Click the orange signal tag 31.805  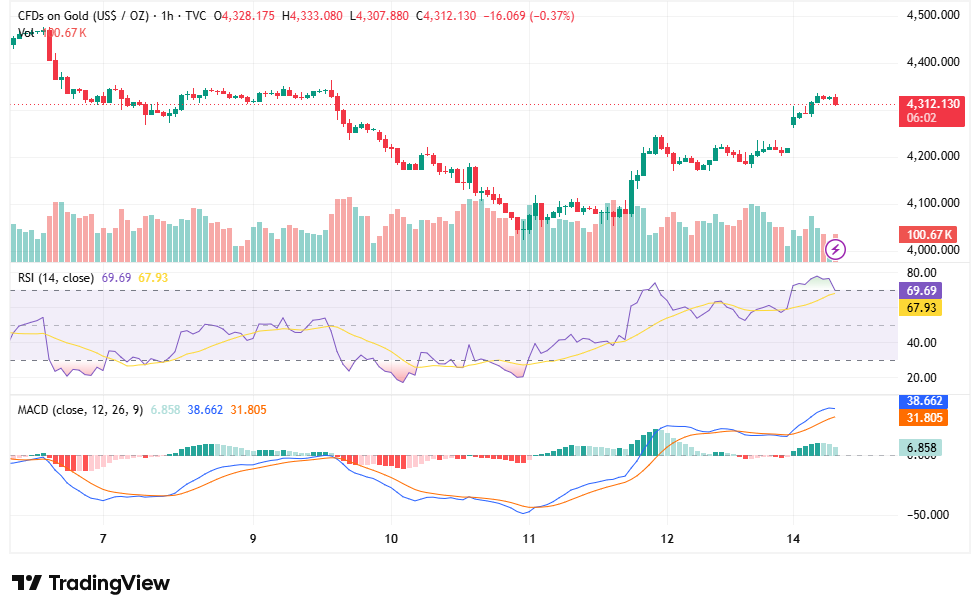tap(924, 417)
